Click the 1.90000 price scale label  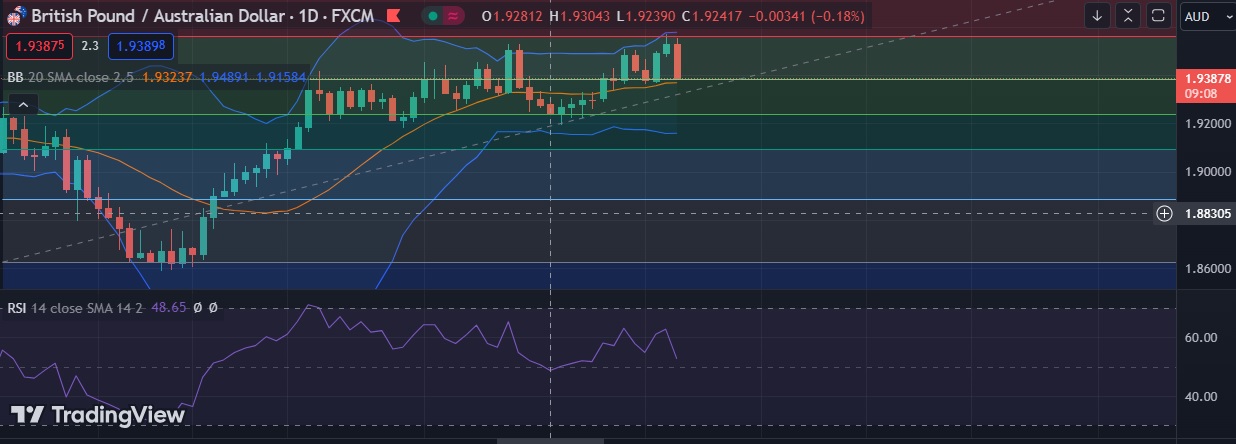pos(1207,172)
